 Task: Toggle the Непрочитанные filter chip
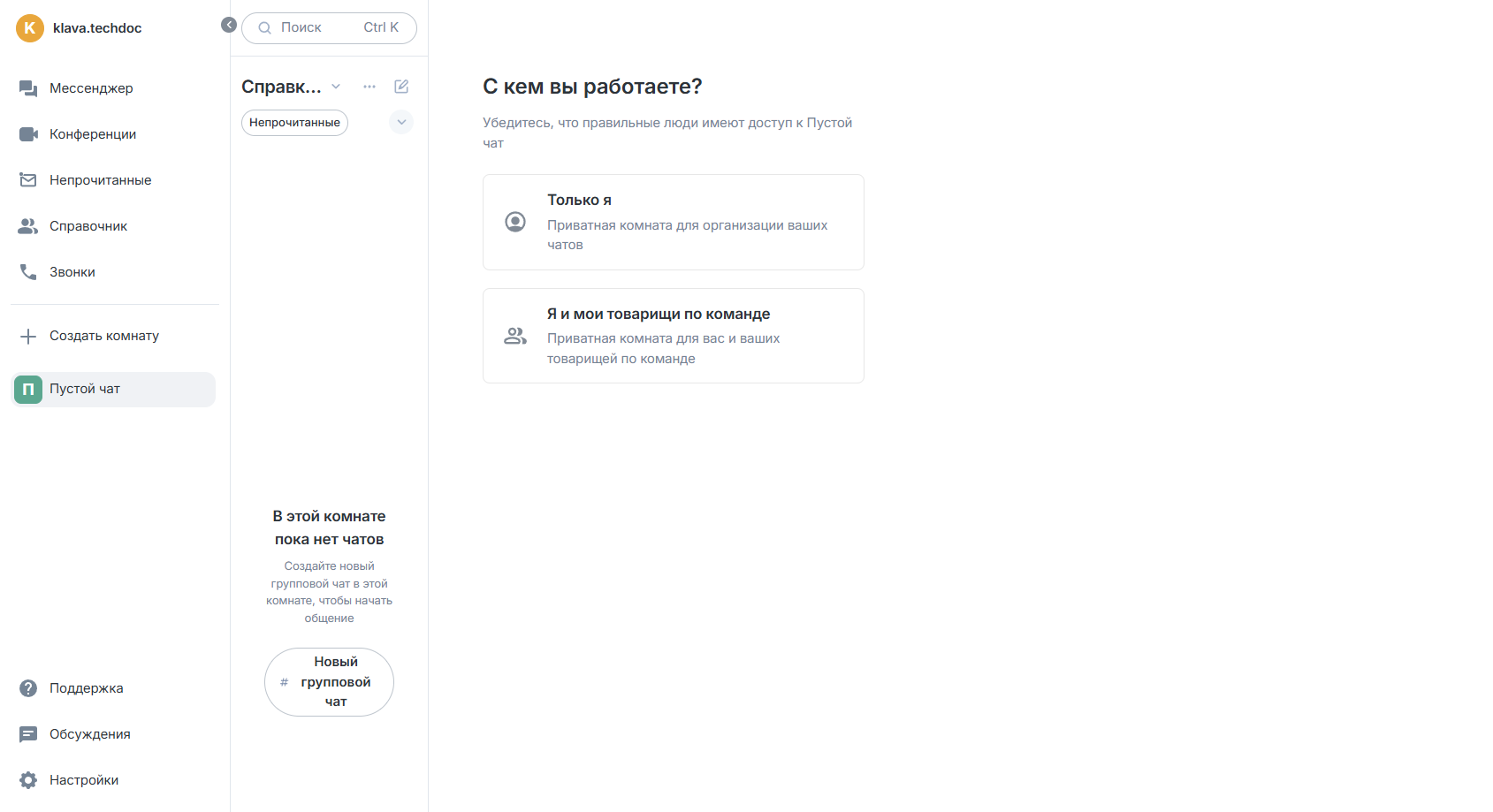click(294, 123)
